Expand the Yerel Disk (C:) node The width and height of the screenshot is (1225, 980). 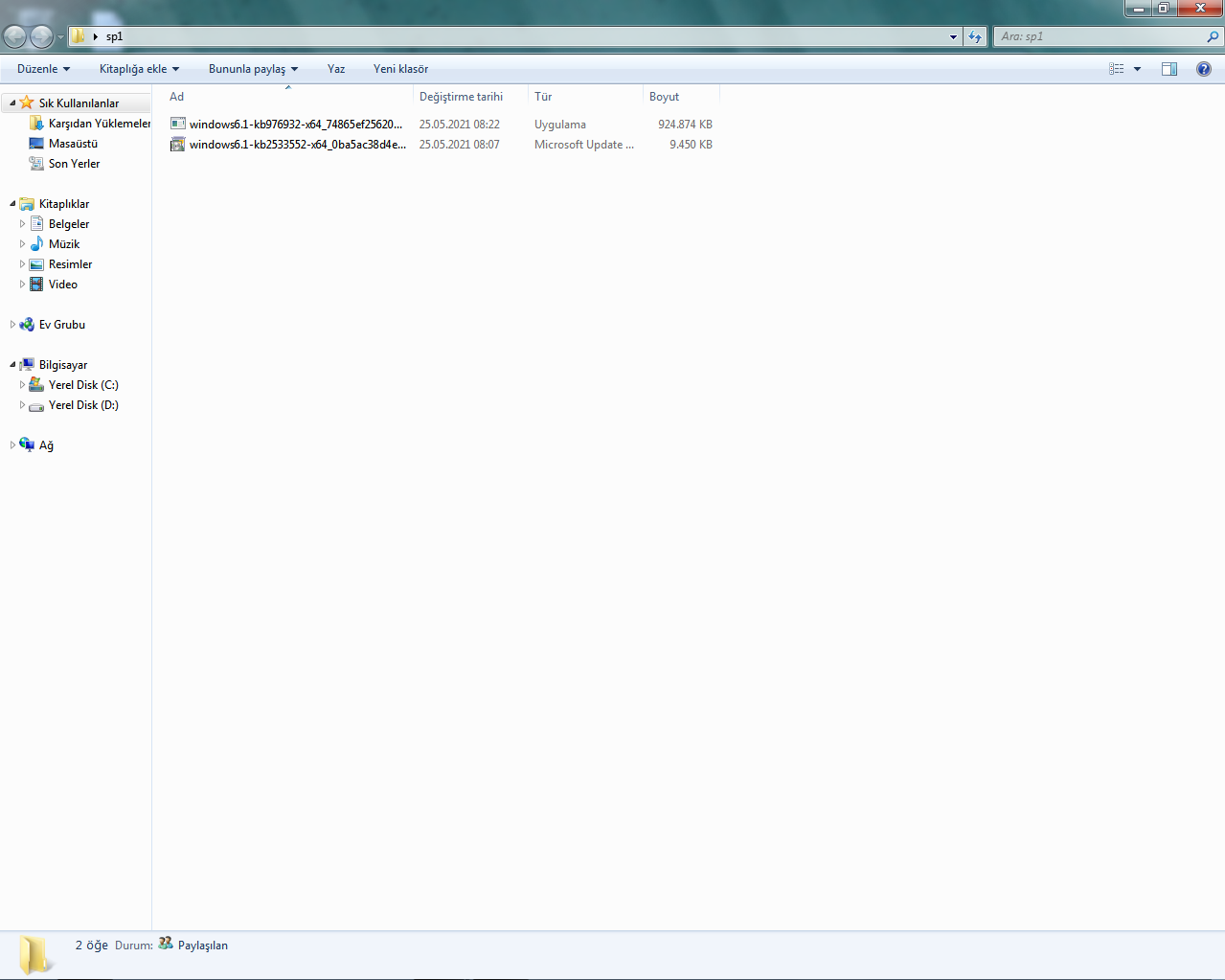coord(22,385)
